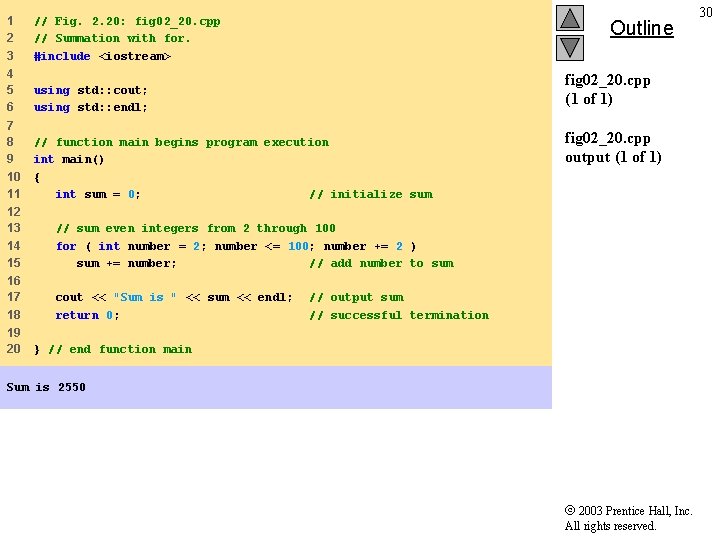
Task: Click the 'return 0;' statement
Action: pyautogui.click(x=87, y=315)
